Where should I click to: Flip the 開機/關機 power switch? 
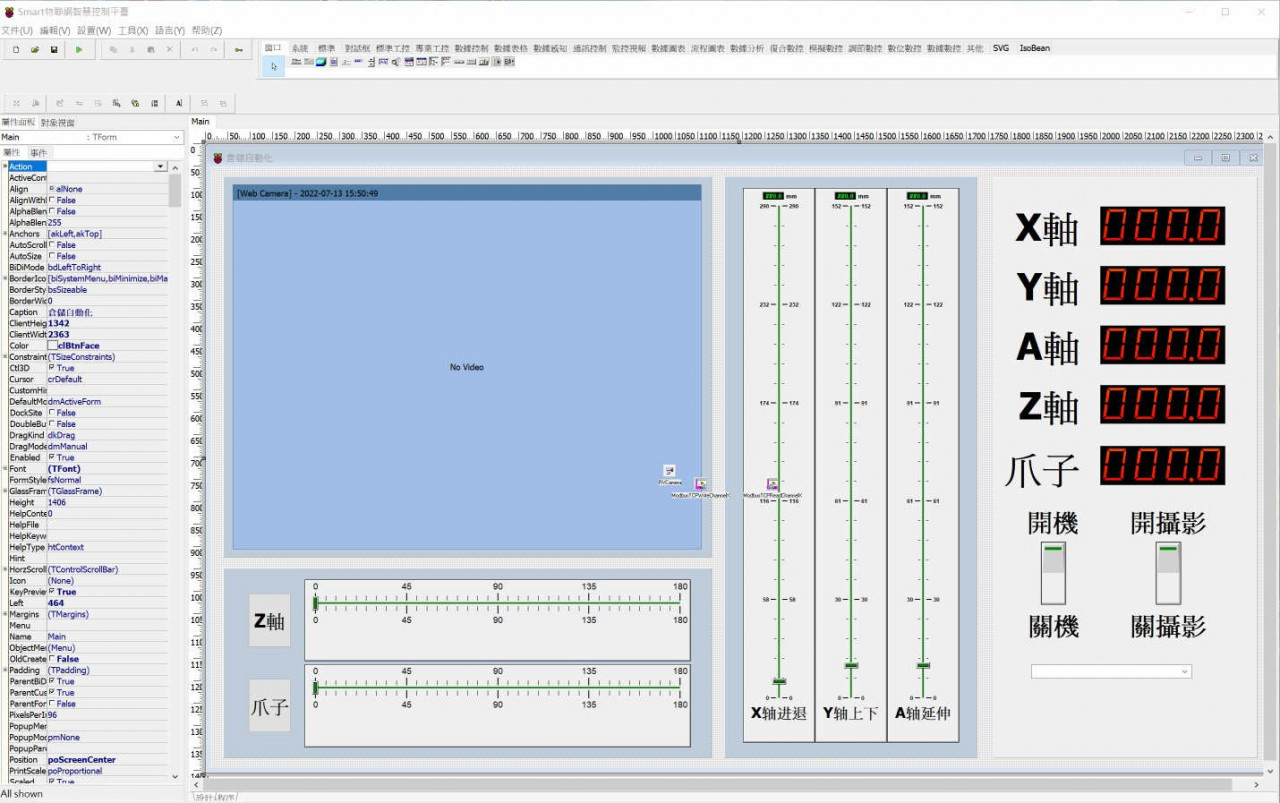(x=1053, y=573)
